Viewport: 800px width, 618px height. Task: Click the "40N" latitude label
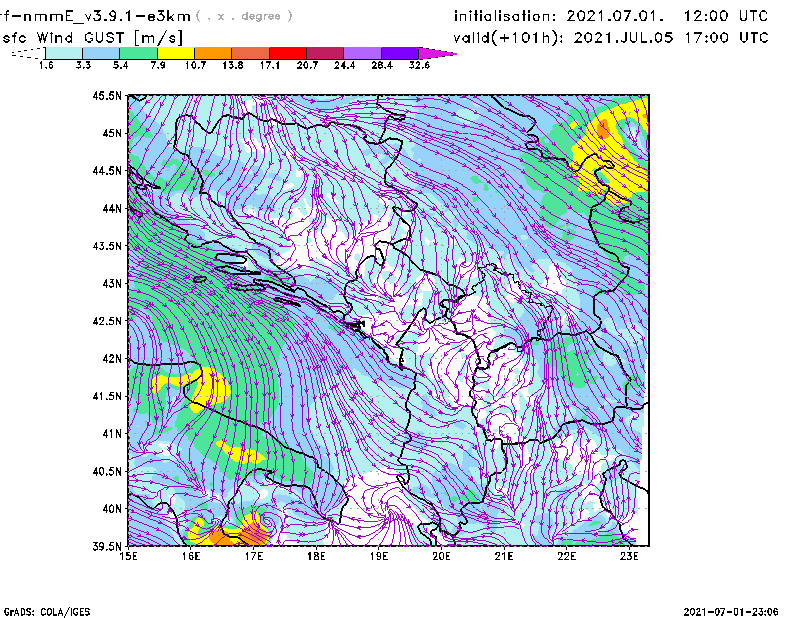[x=112, y=509]
